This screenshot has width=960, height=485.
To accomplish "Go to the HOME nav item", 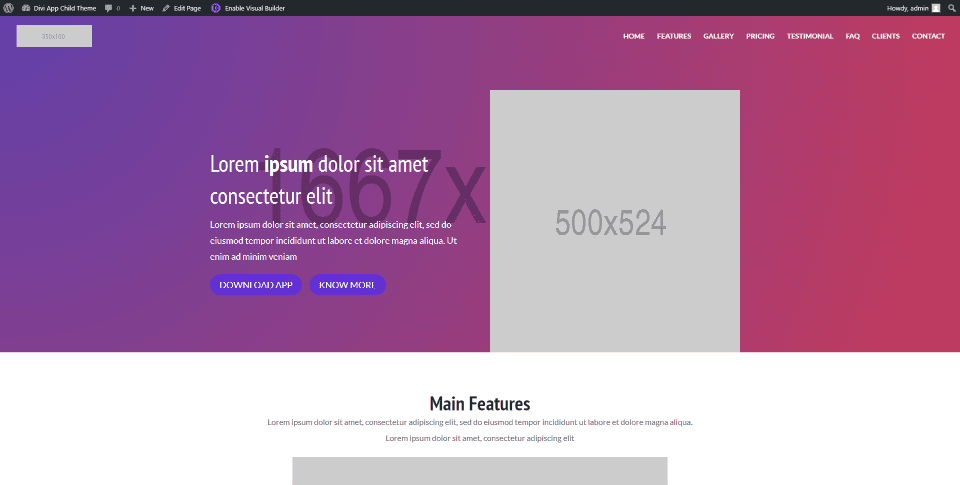I will (x=634, y=36).
